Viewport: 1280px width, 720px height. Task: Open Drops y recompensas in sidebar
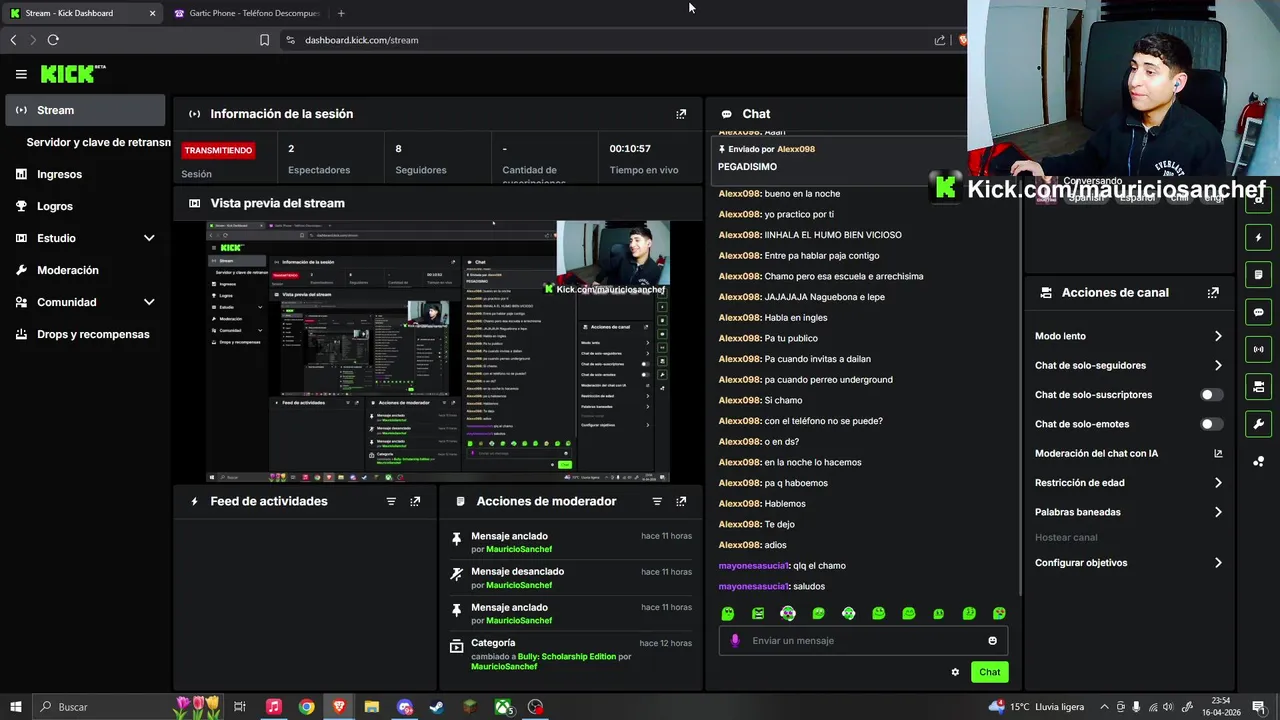click(85, 334)
